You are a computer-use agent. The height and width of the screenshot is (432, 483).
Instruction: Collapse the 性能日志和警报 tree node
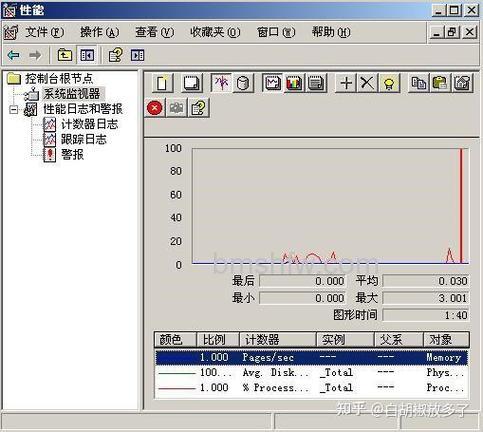(13, 109)
